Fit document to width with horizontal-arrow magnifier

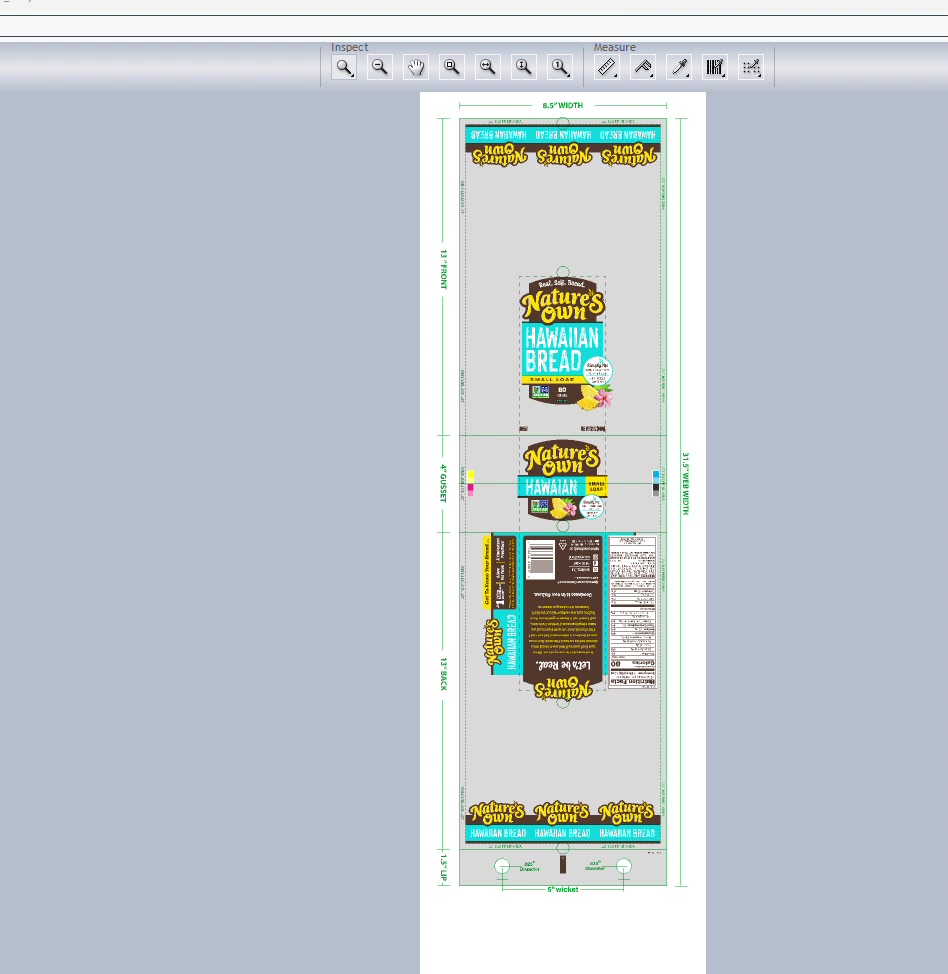pyautogui.click(x=488, y=67)
